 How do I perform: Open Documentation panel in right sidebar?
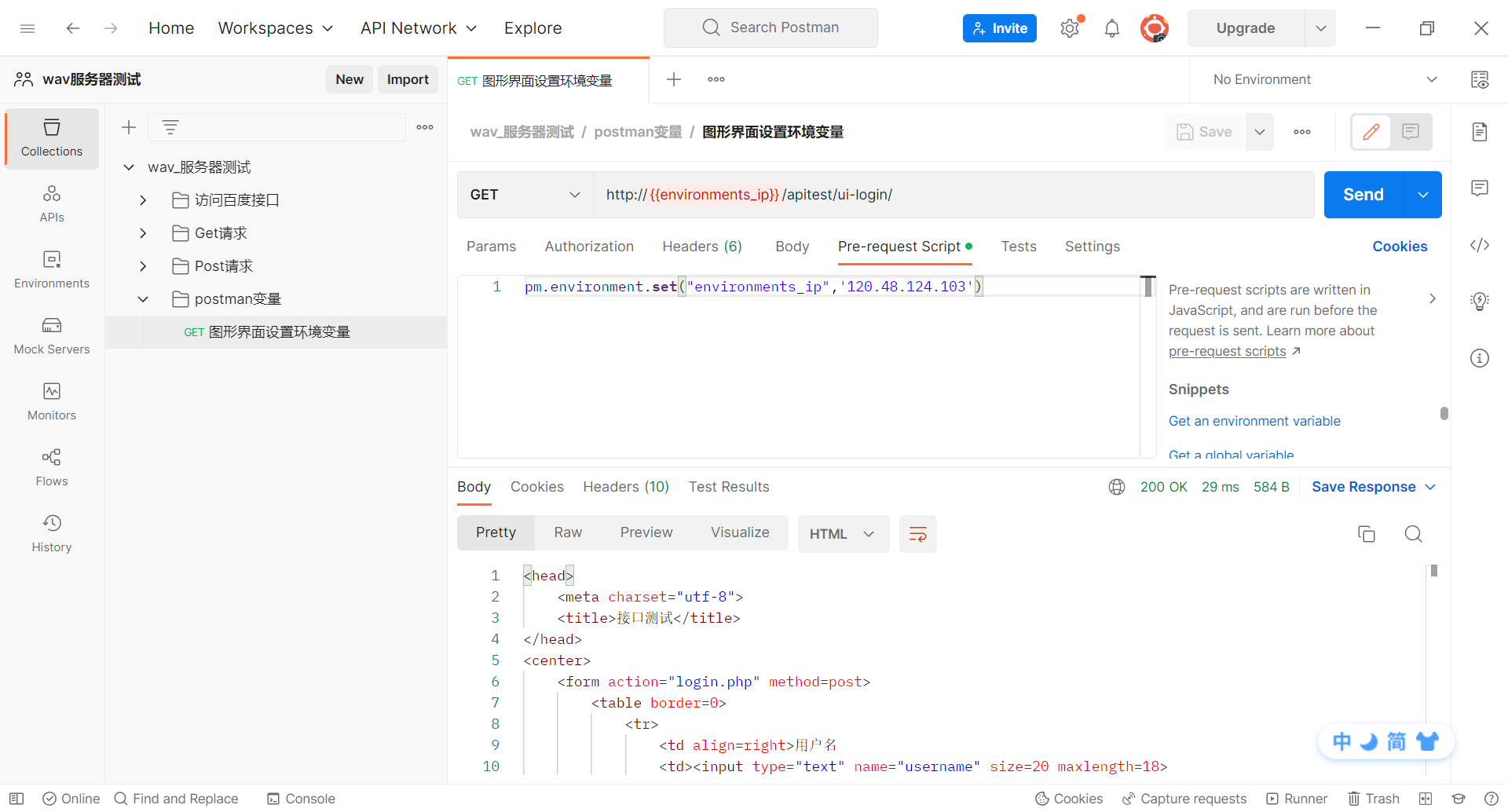(x=1480, y=132)
